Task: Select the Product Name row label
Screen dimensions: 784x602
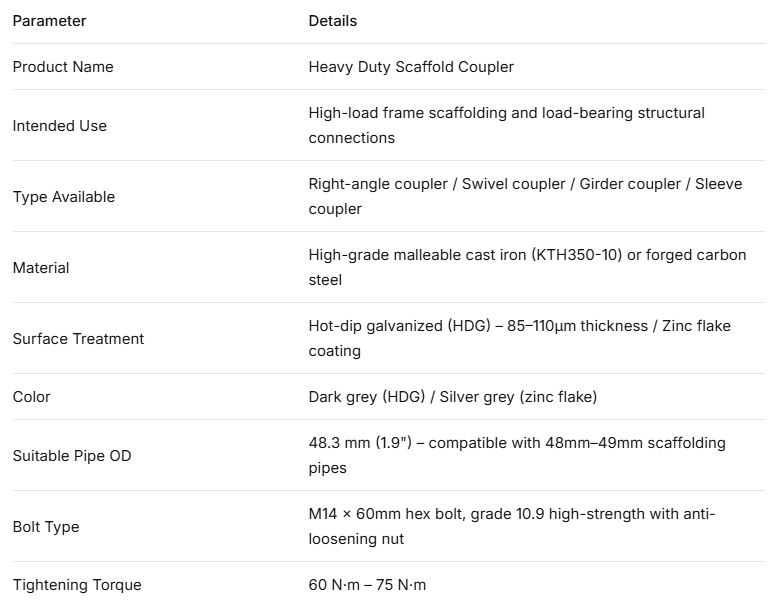Action: pos(63,67)
